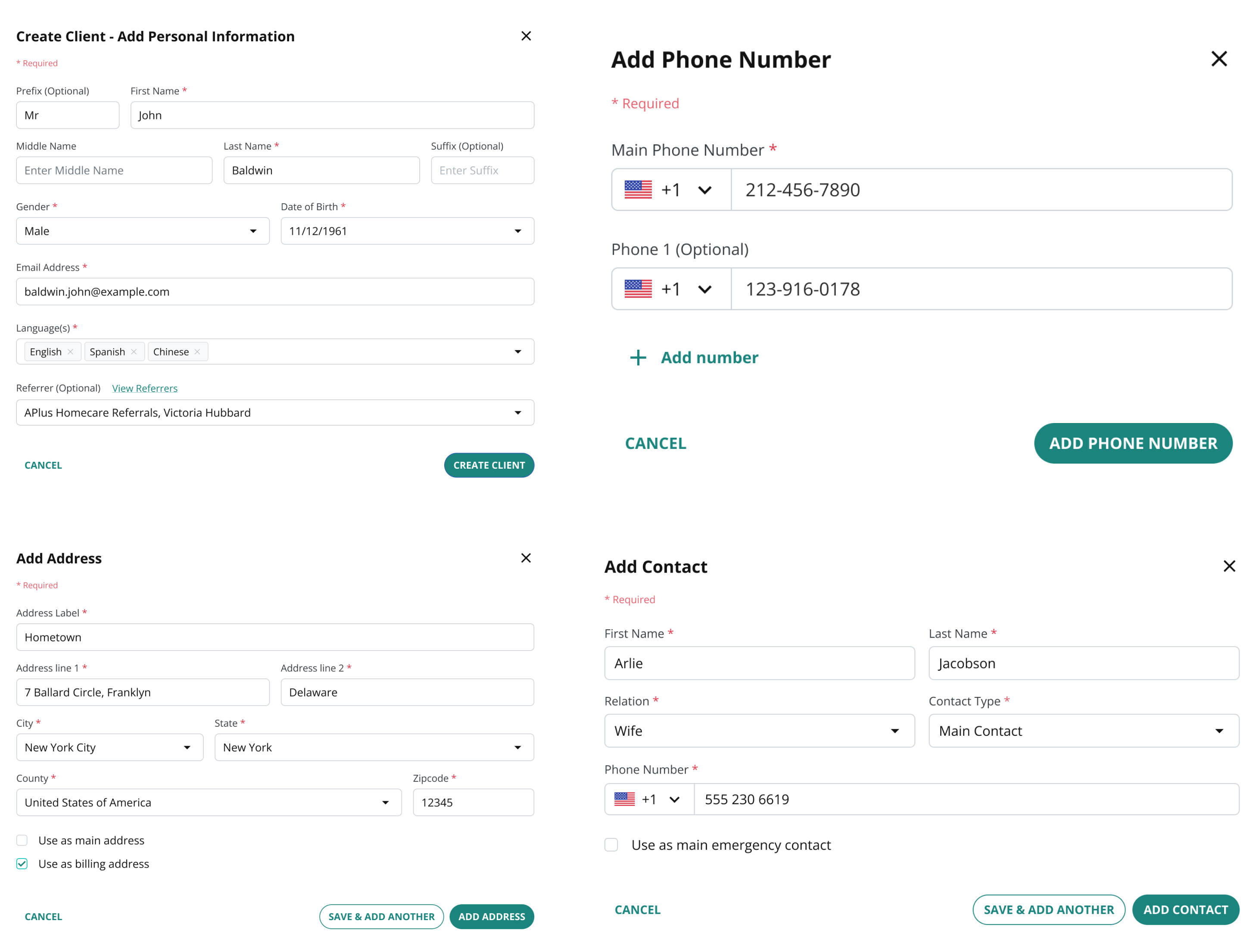Open the Relation dropdown showing Wife

759,731
